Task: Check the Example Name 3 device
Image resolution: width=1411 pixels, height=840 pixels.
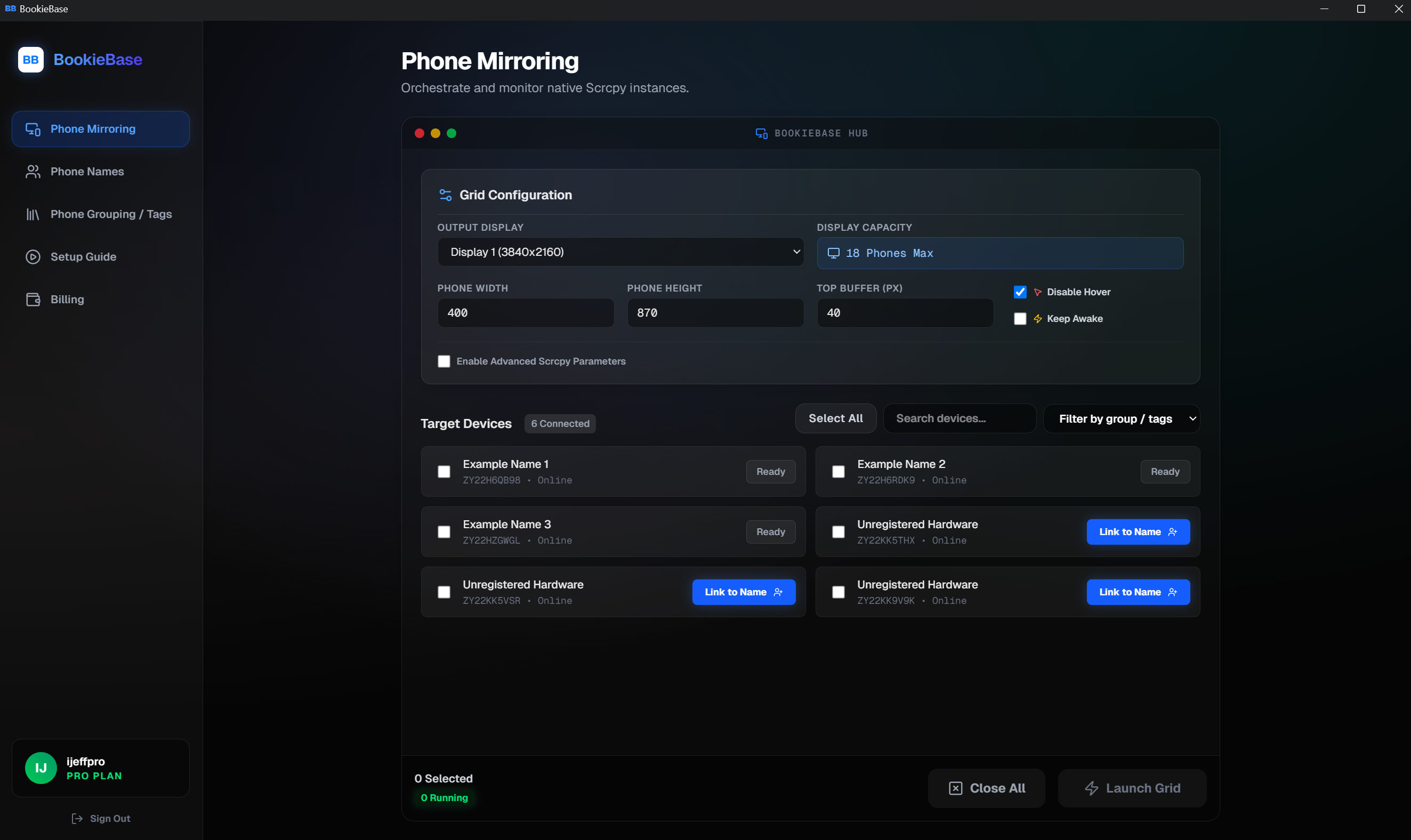Action: tap(444, 532)
